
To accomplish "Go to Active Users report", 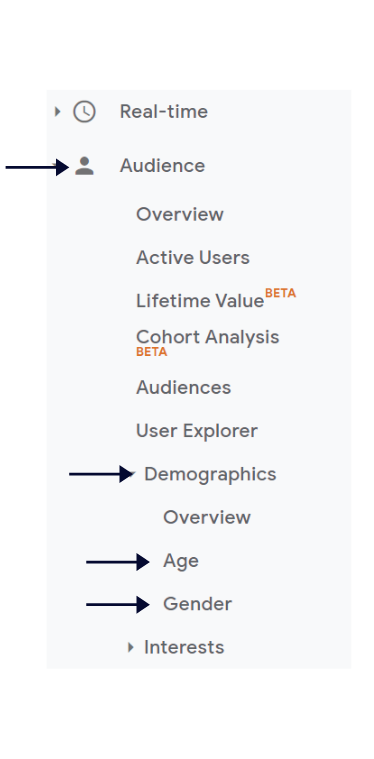I will (193, 258).
